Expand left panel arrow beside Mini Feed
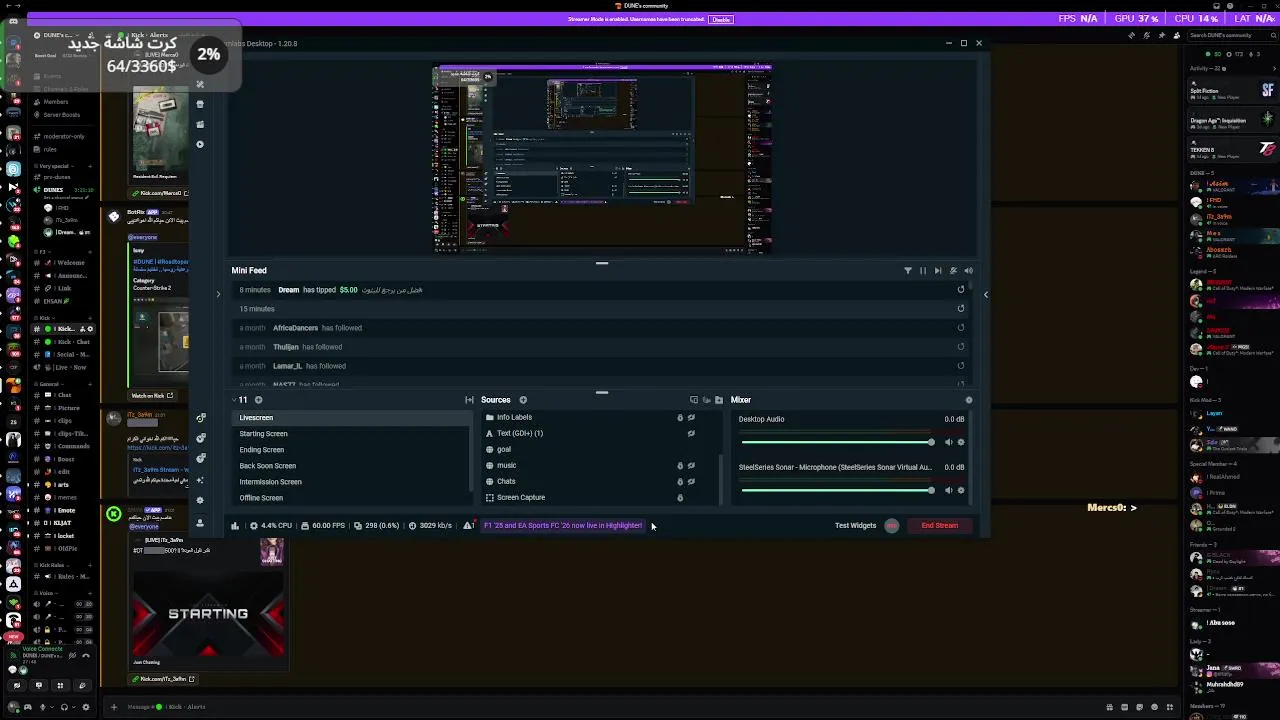Image resolution: width=1280 pixels, height=720 pixels. click(218, 294)
